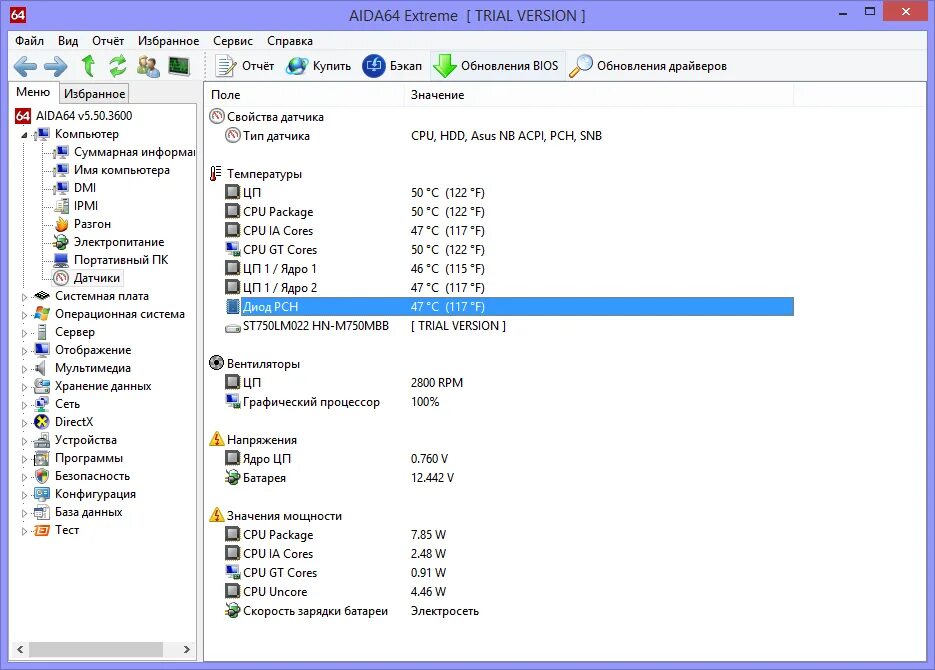The height and width of the screenshot is (670, 935).
Task: Open the Вид menu
Action: [68, 41]
